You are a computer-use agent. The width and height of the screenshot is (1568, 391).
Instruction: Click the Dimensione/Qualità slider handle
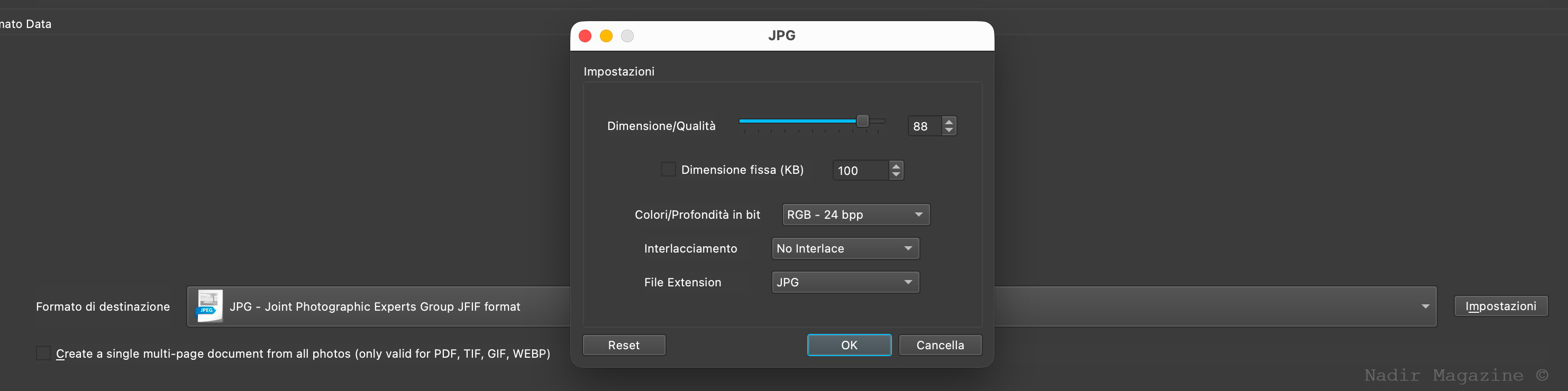click(x=862, y=121)
